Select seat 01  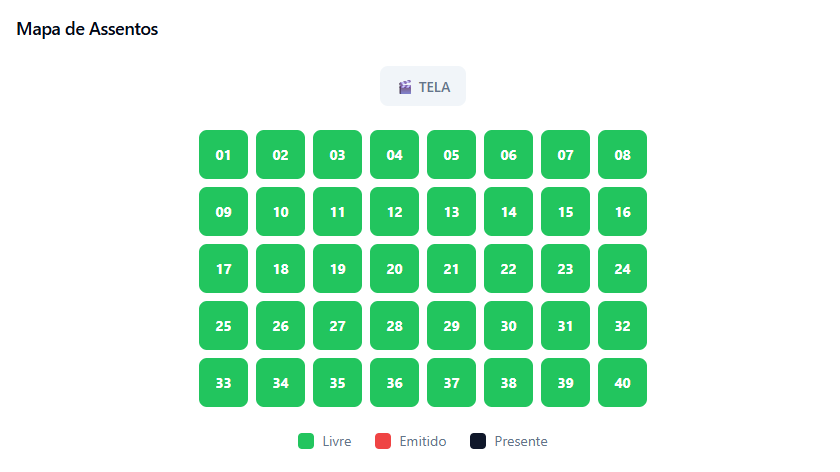(223, 155)
